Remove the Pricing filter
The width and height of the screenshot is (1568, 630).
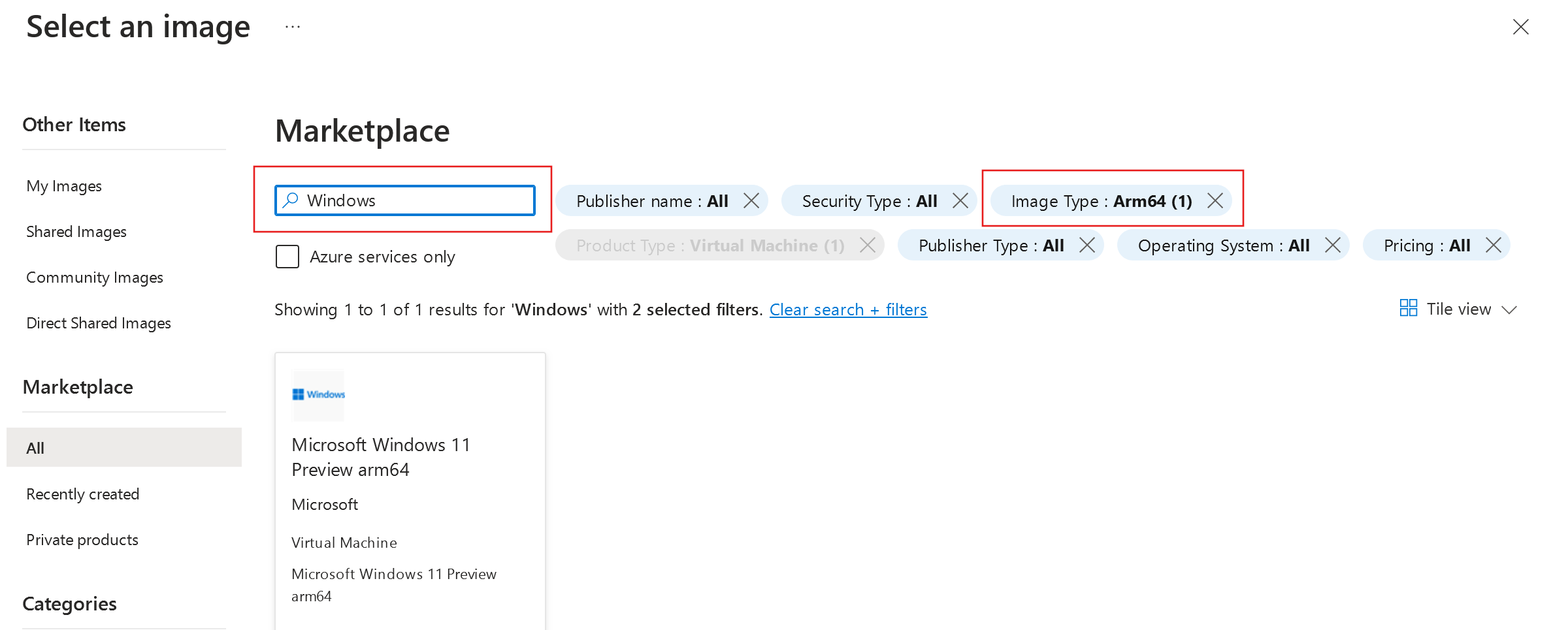pos(1494,245)
